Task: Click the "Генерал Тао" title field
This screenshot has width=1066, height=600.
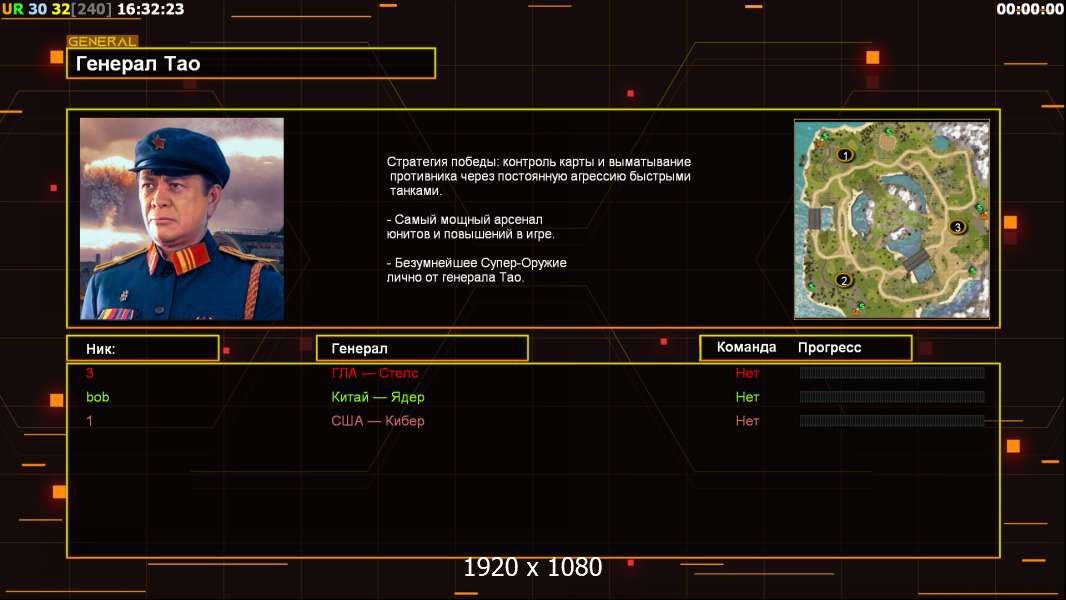Action: [251, 63]
